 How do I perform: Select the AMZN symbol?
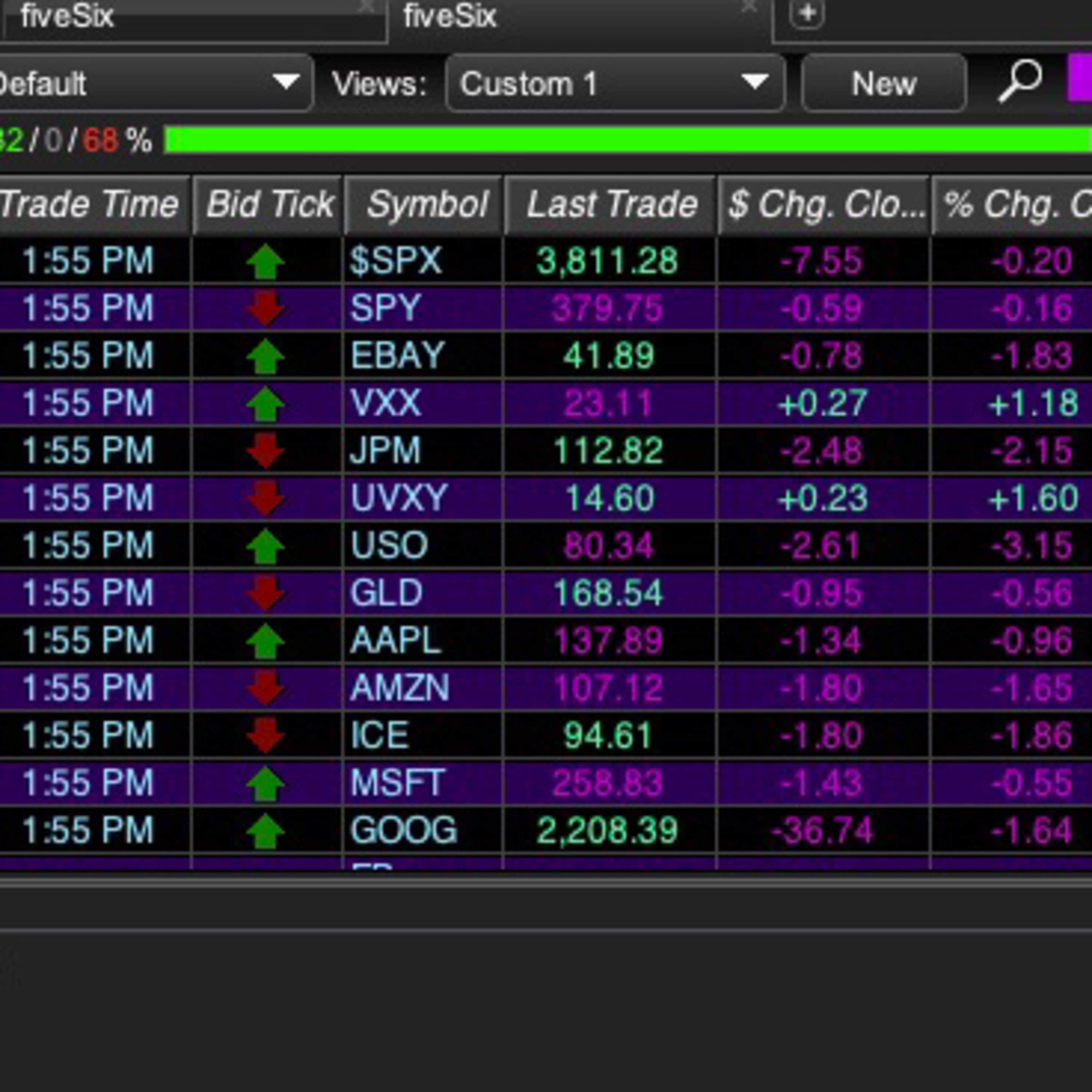pyautogui.click(x=400, y=688)
